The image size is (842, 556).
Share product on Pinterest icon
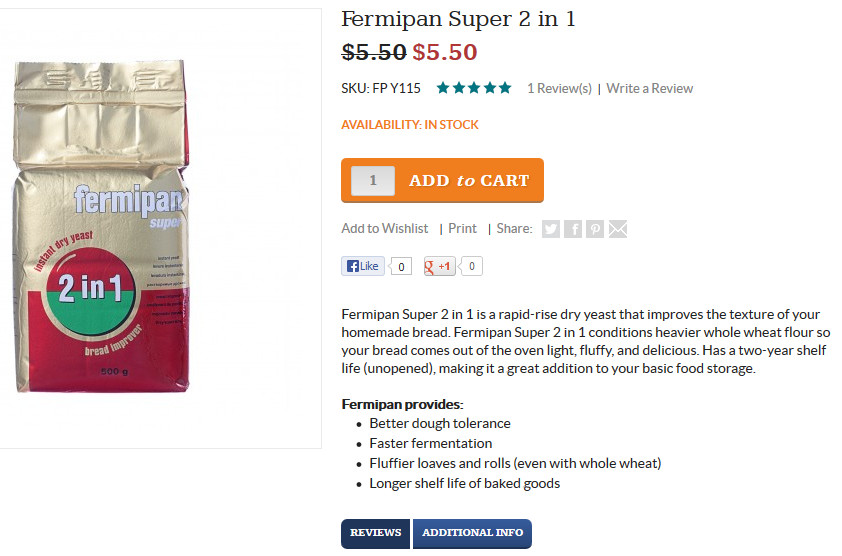595,229
